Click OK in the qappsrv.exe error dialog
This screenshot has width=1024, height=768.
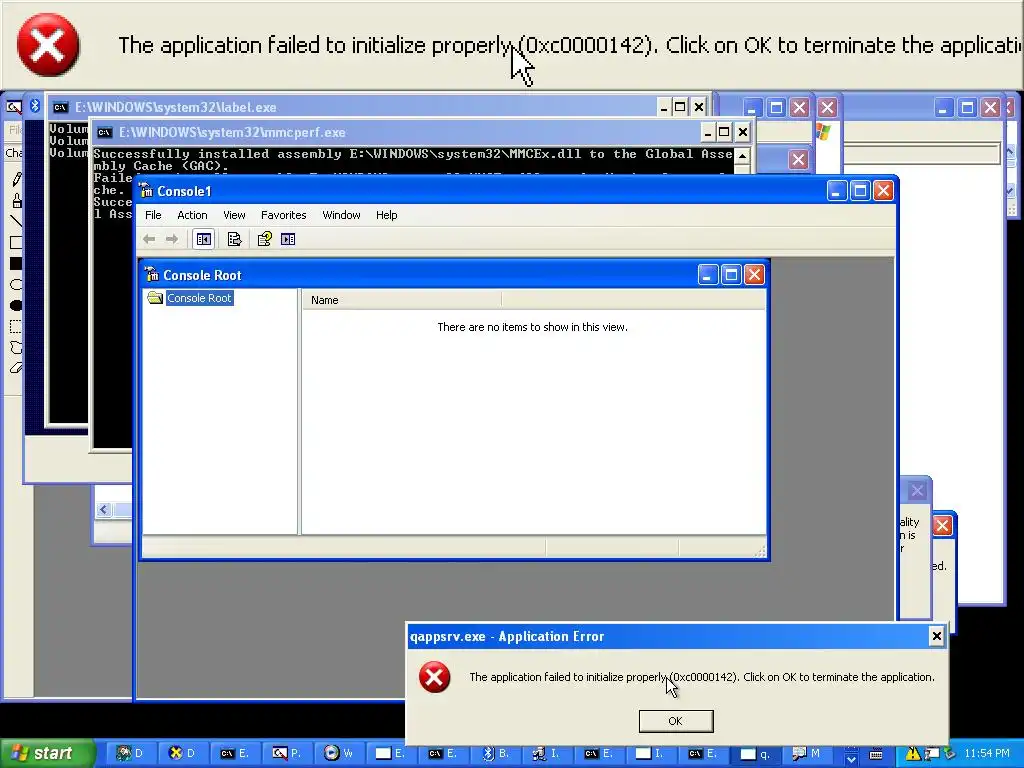(x=675, y=721)
